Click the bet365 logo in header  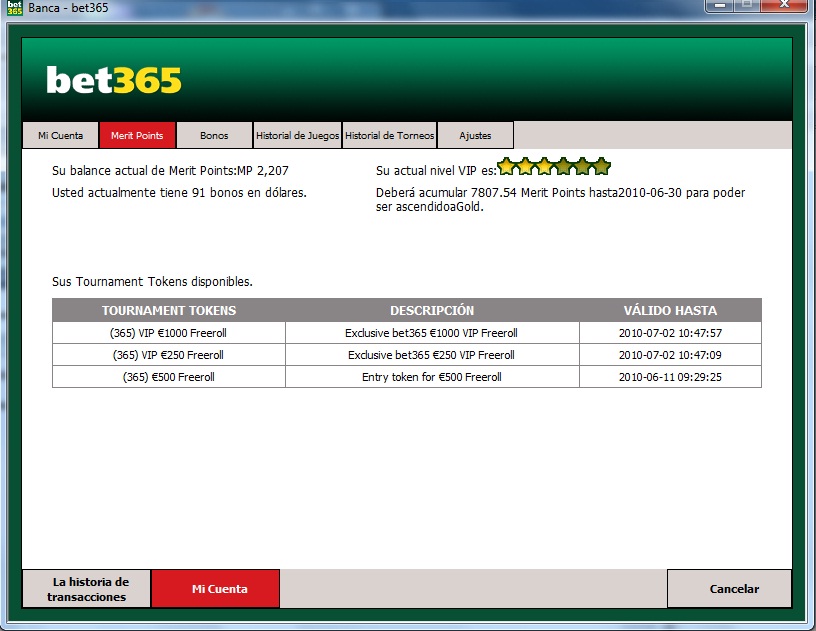coord(114,80)
